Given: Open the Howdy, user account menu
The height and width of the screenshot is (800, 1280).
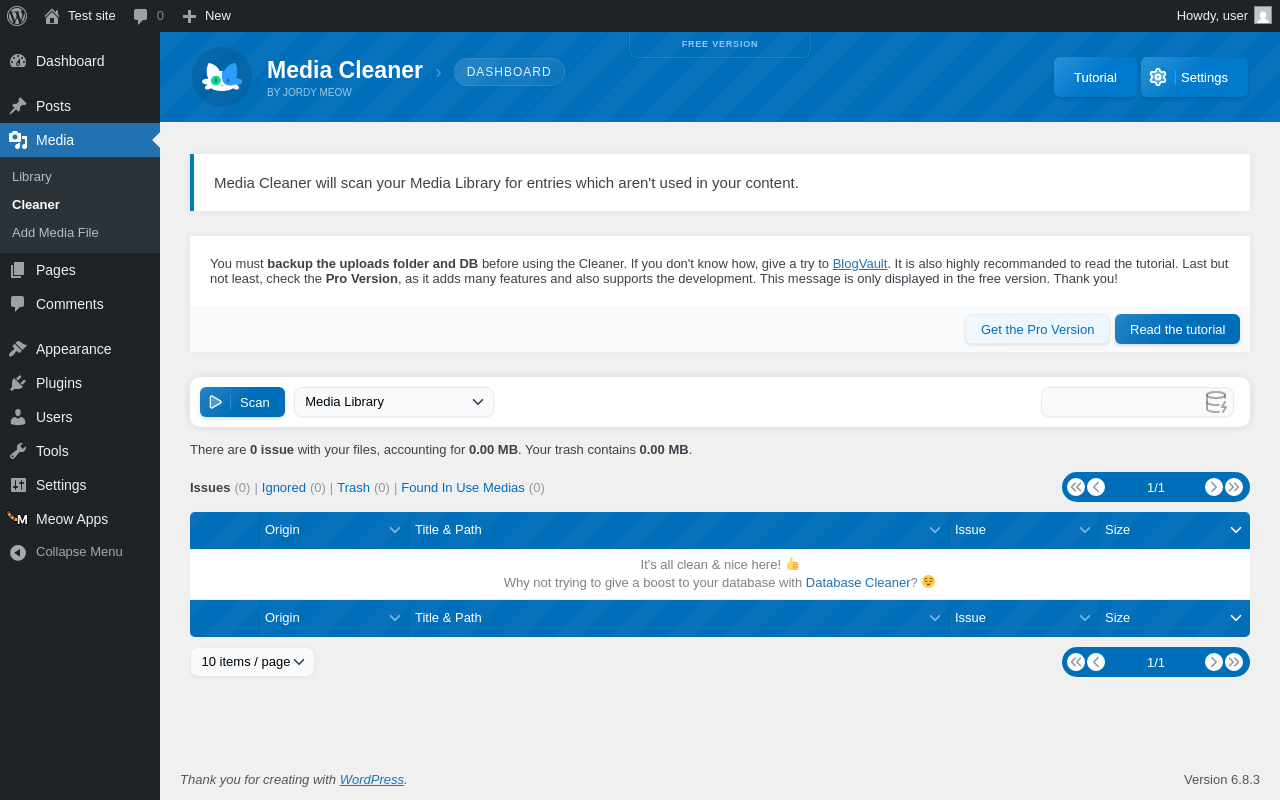Looking at the screenshot, I should [x=1224, y=16].
